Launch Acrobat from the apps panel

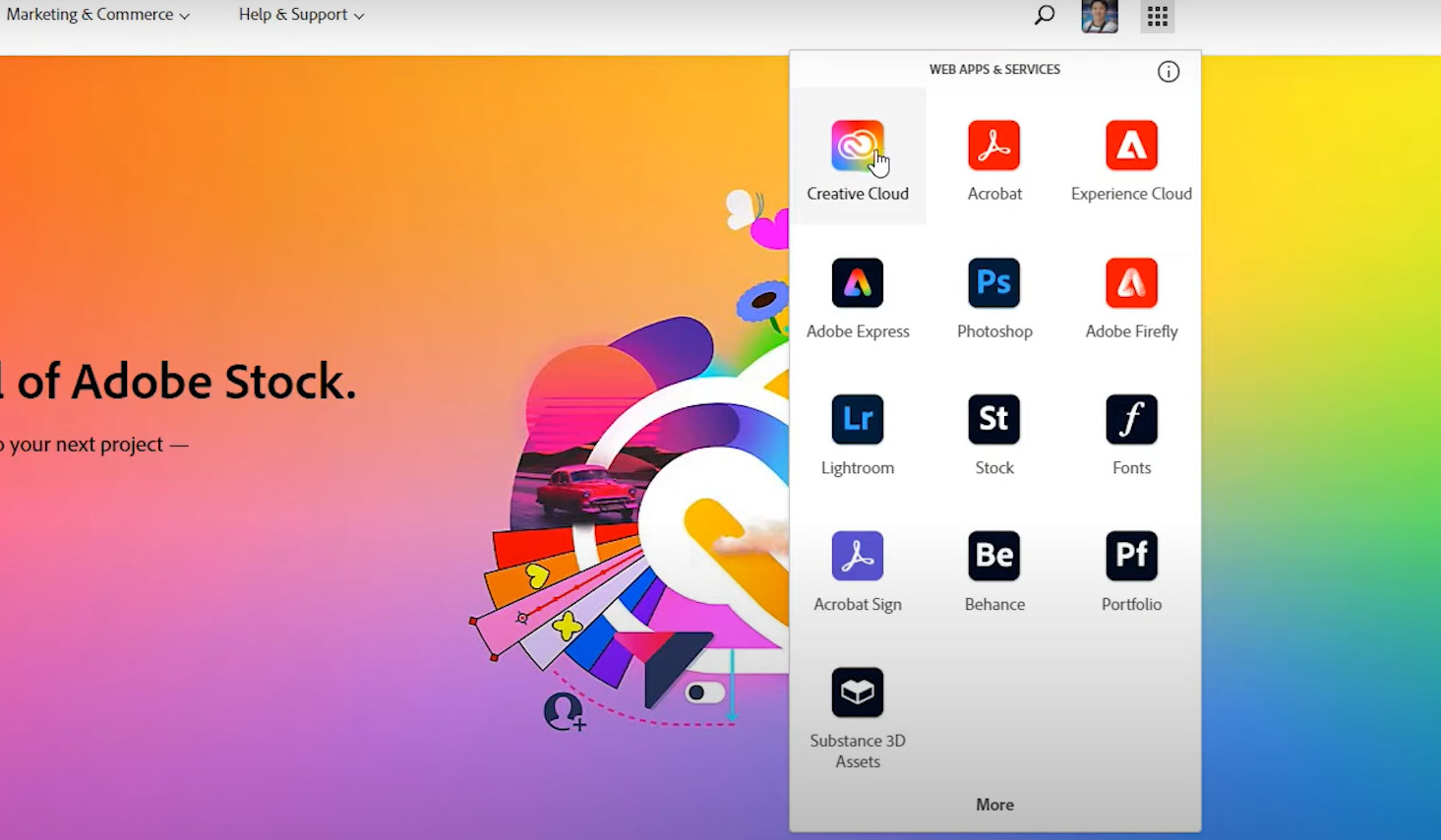pos(993,146)
